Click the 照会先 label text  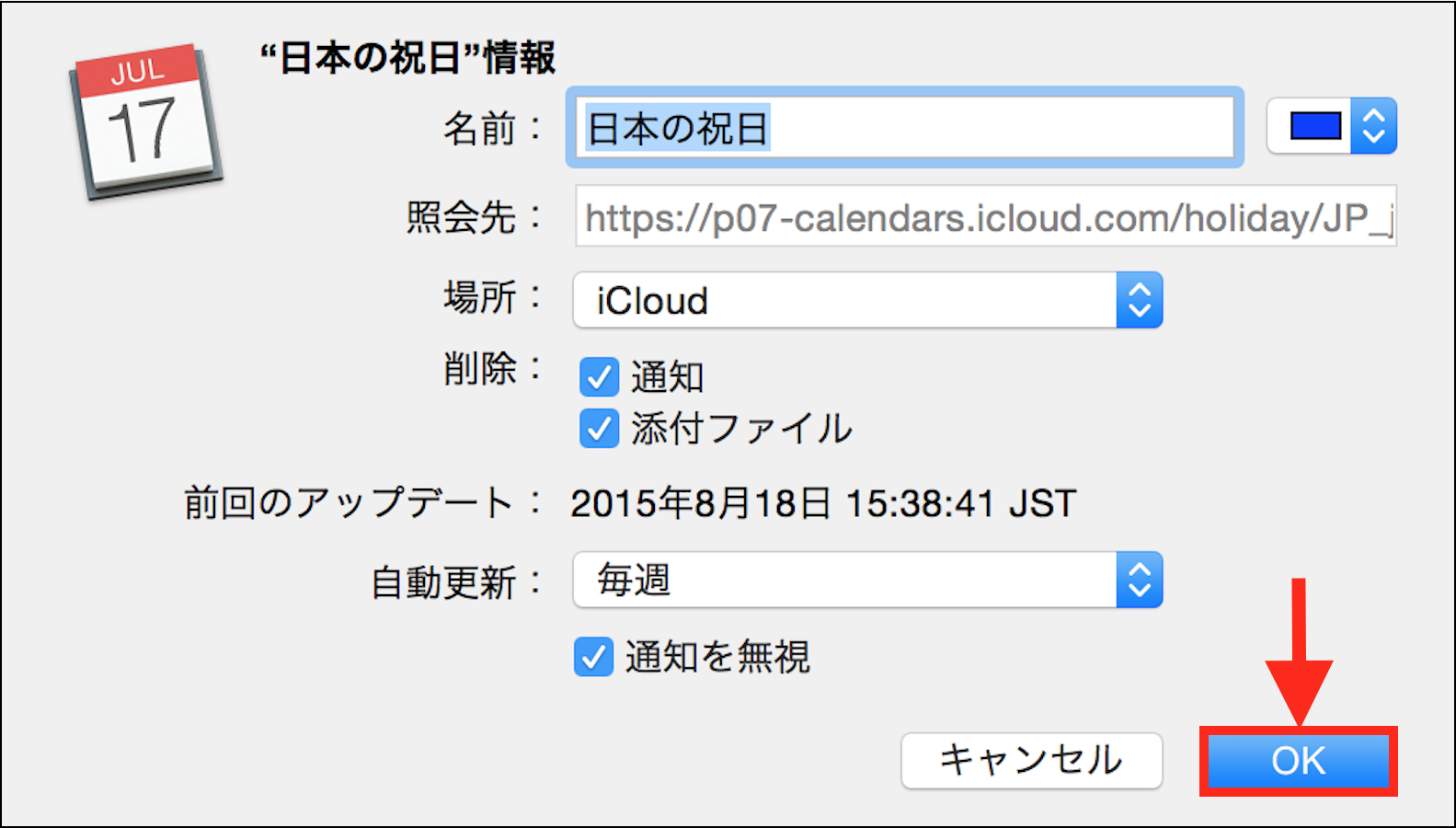tap(462, 218)
